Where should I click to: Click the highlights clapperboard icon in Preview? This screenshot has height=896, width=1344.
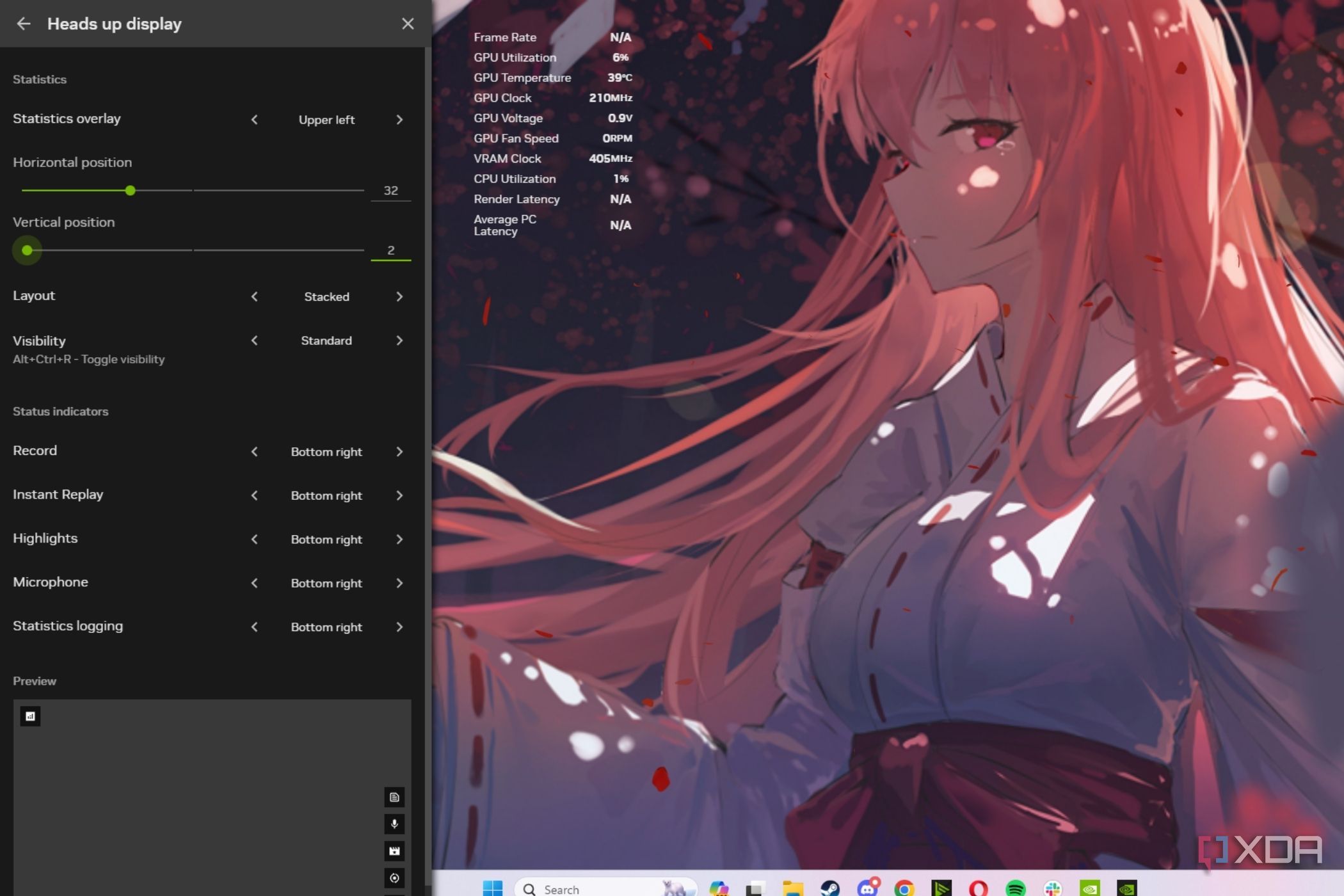coord(394,851)
